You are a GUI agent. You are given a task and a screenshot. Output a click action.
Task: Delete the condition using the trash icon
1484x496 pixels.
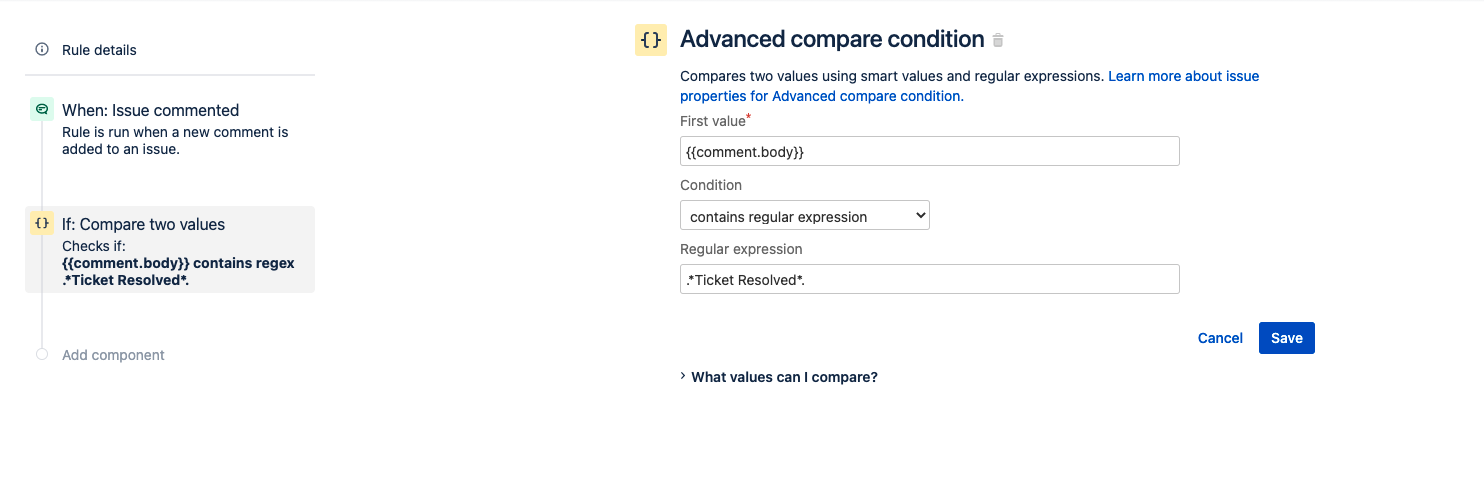(998, 41)
